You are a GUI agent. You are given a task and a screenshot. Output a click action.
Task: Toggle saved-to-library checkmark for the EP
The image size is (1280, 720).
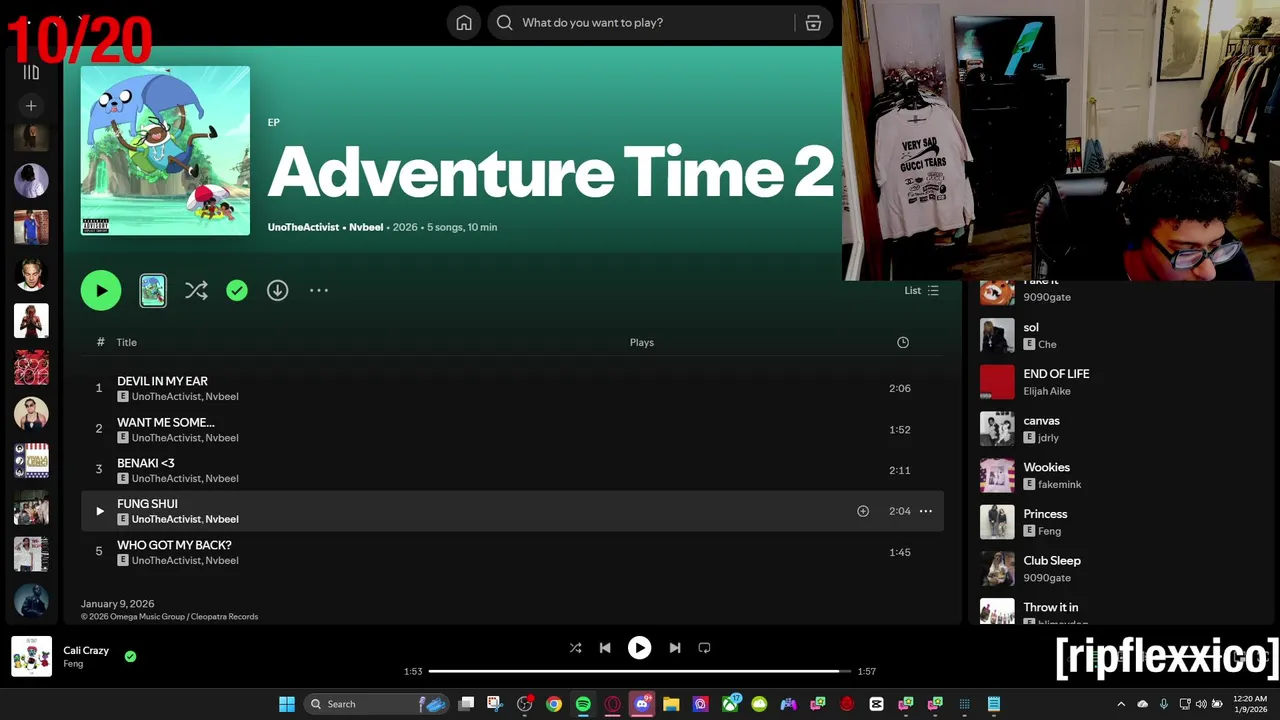click(237, 290)
